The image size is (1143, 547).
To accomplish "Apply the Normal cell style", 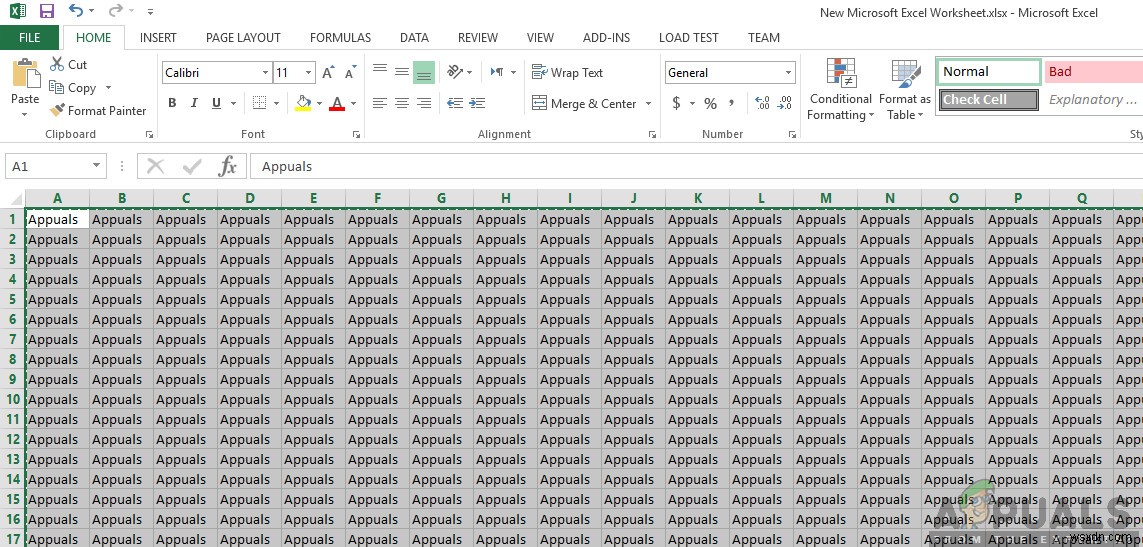I will (x=988, y=71).
